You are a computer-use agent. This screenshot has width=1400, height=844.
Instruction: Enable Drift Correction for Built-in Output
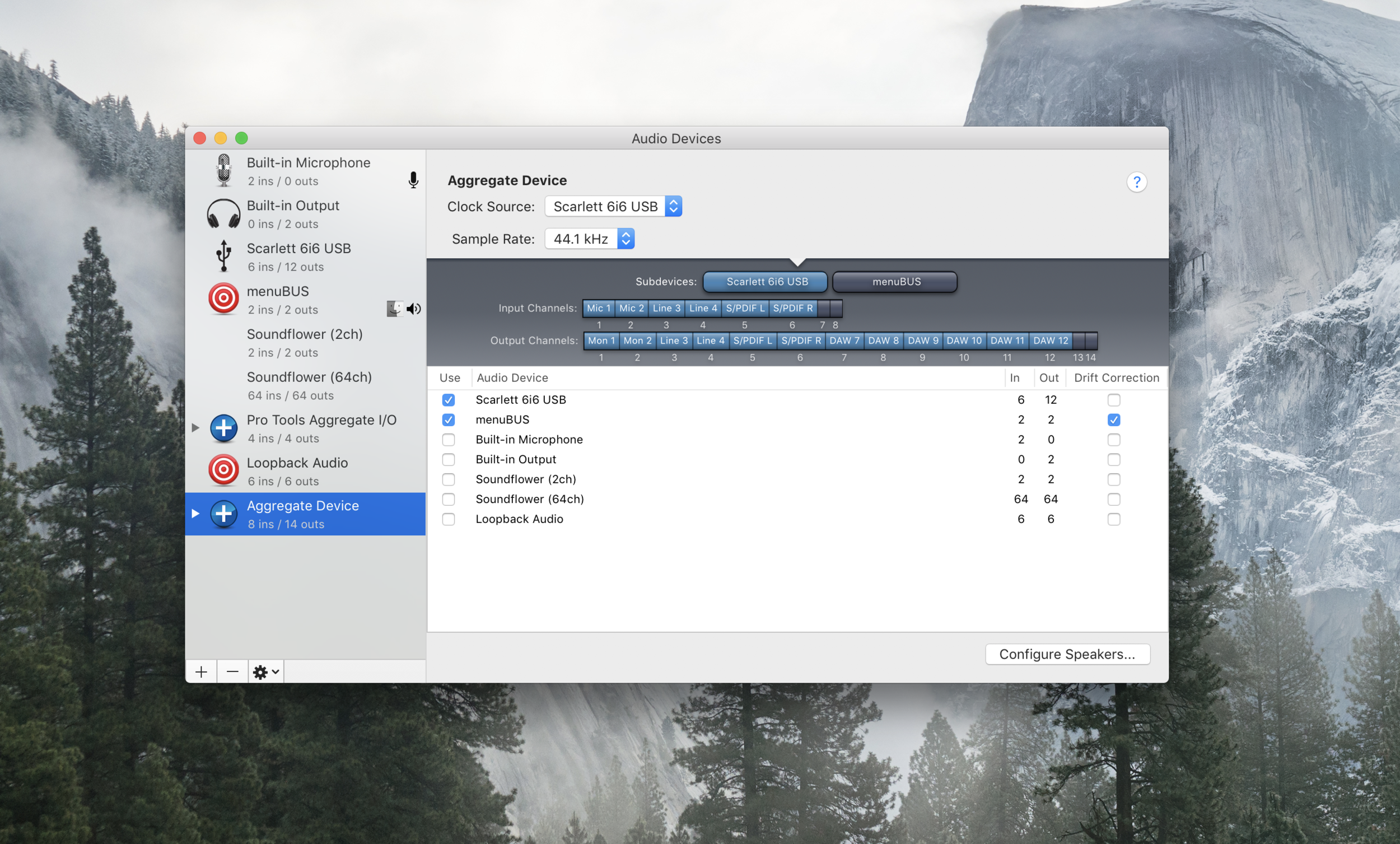(1114, 459)
